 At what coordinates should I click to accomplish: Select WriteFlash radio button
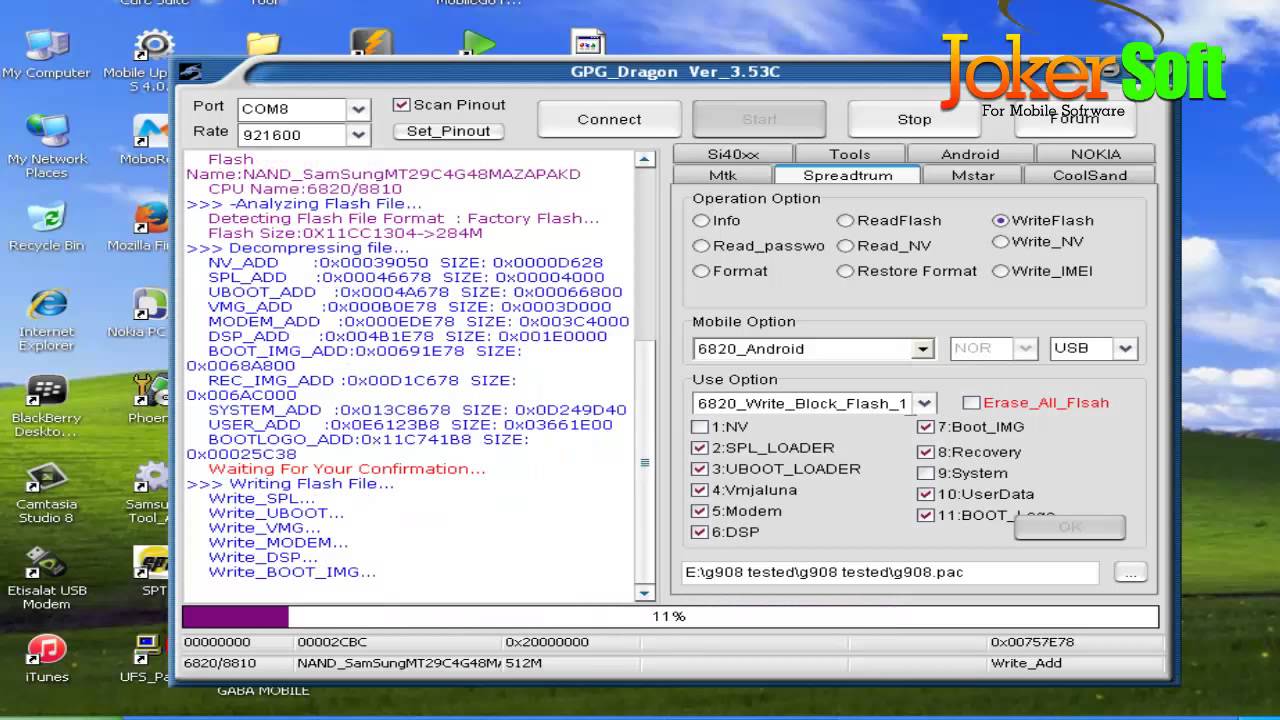tap(1000, 220)
